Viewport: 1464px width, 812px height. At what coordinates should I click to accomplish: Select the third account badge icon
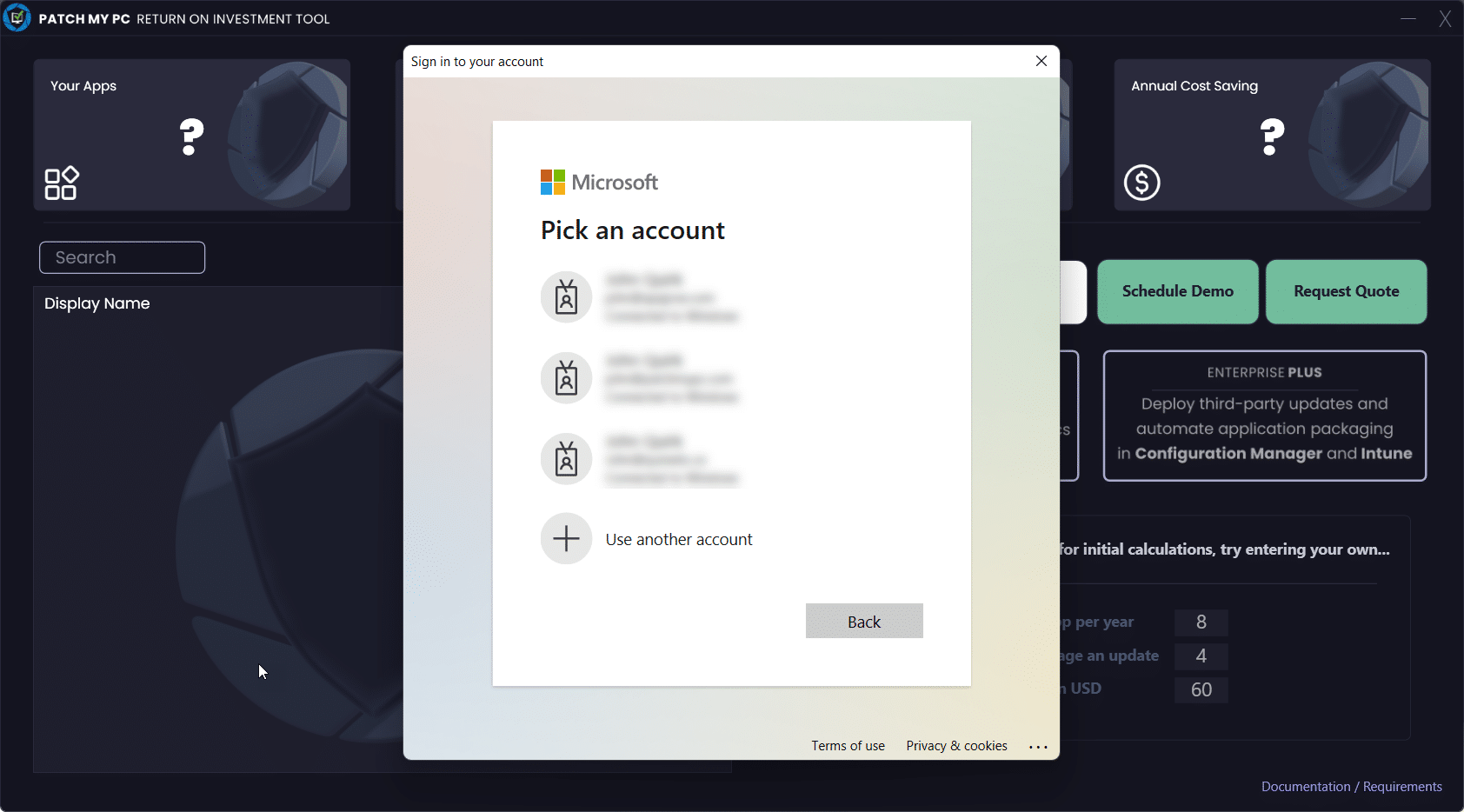pyautogui.click(x=567, y=459)
